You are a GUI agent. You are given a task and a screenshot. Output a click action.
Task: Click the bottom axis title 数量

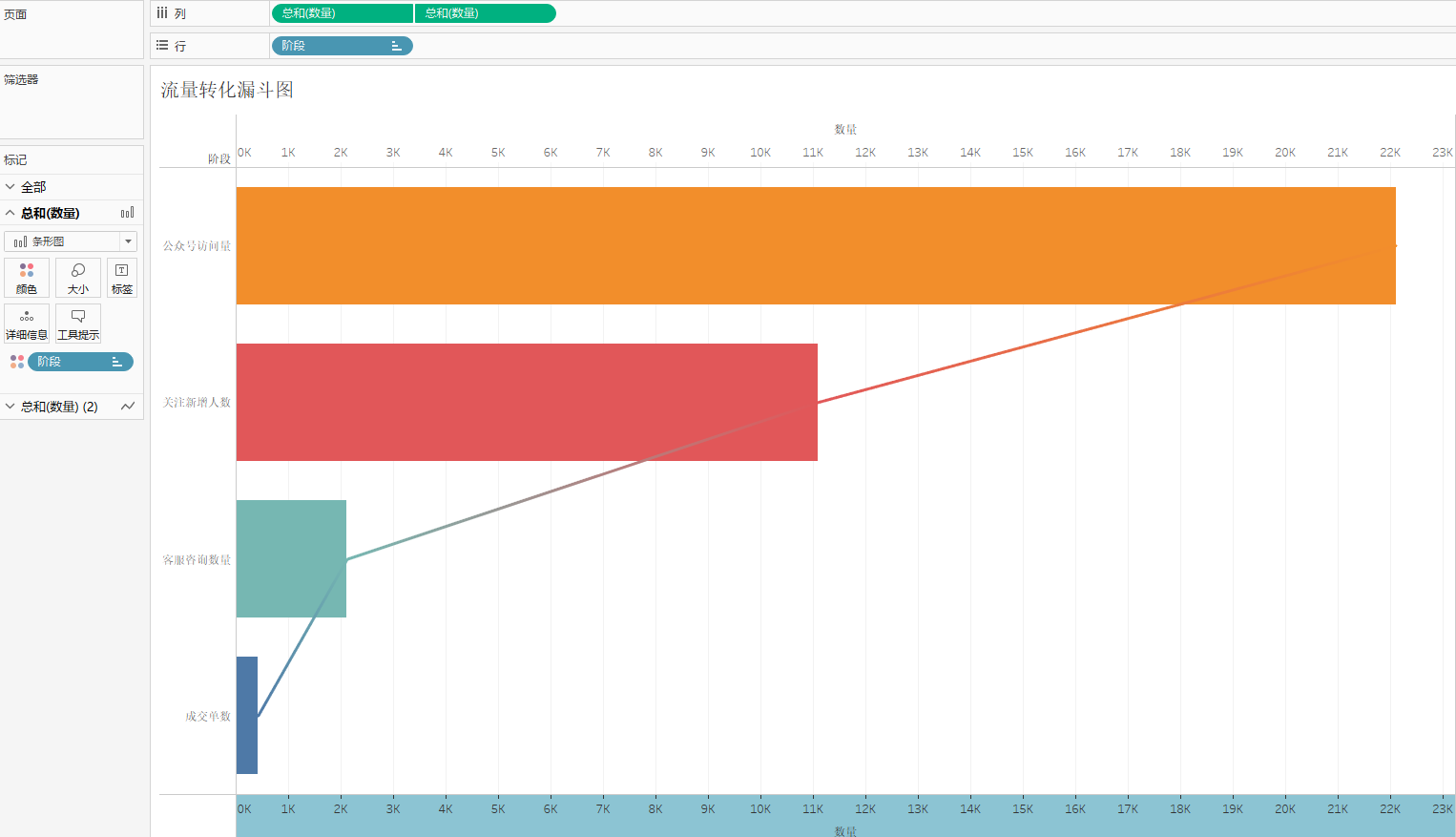click(845, 831)
